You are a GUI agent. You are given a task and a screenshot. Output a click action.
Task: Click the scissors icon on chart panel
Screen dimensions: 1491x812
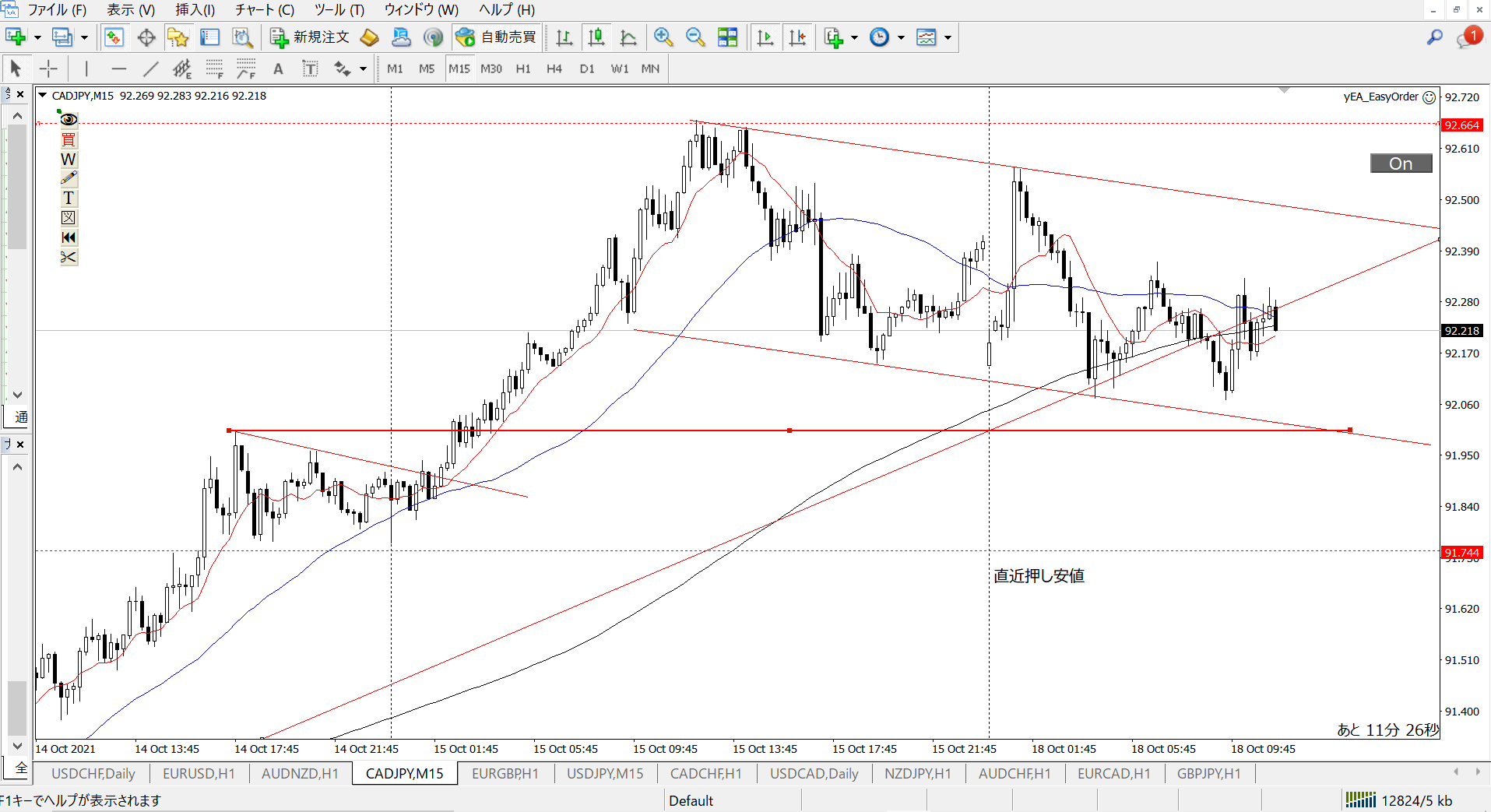[69, 257]
